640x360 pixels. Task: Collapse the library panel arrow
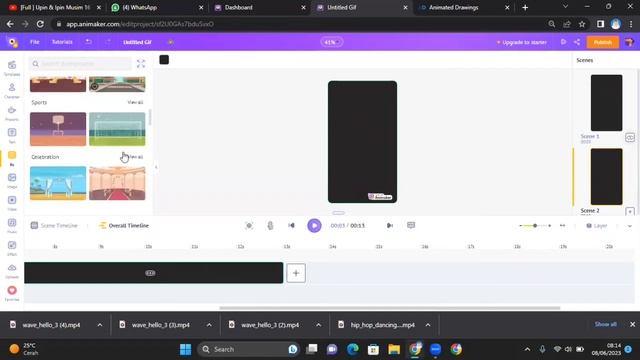pyautogui.click(x=156, y=167)
